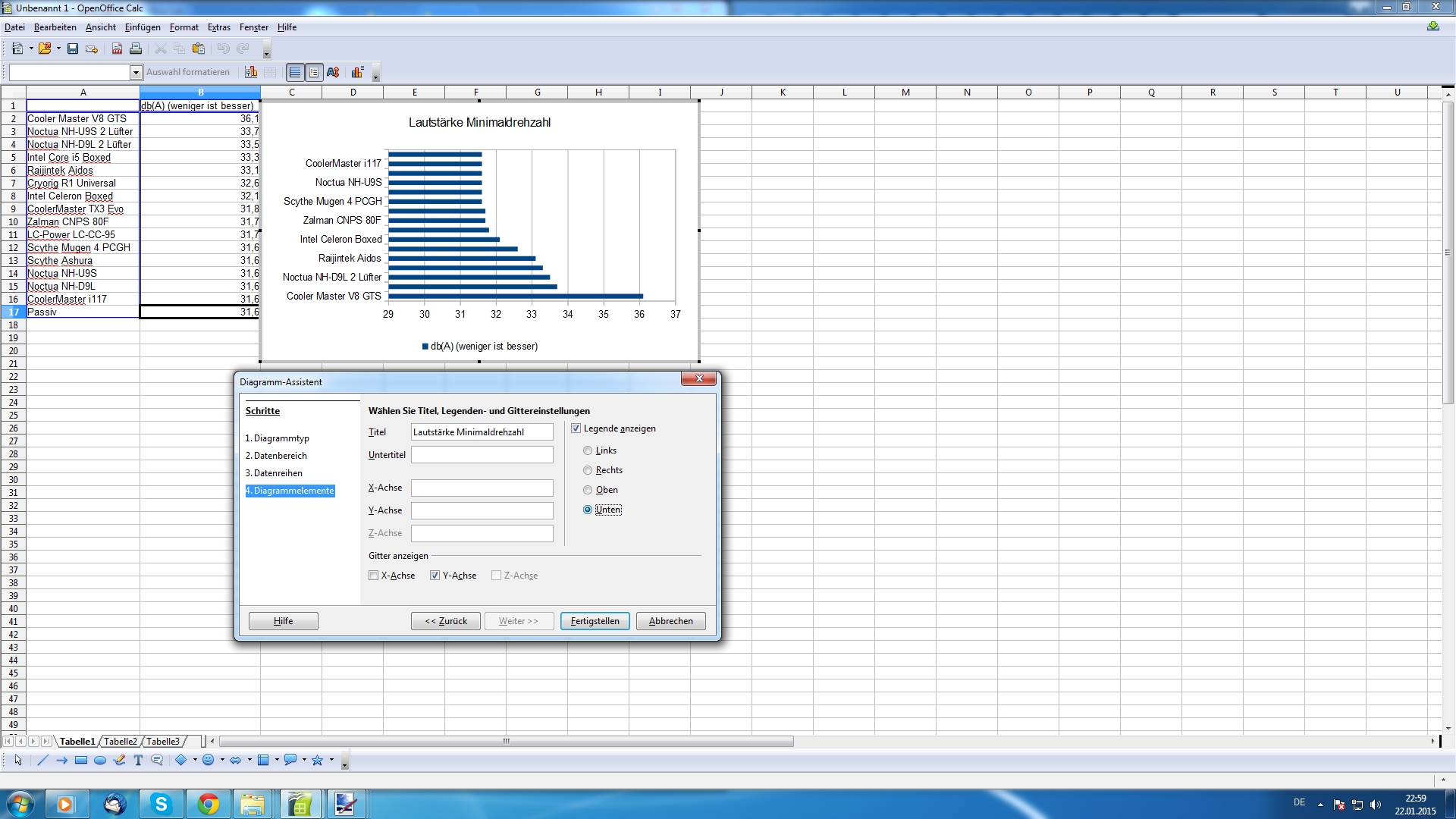Image resolution: width=1456 pixels, height=819 pixels.
Task: Click the X-Achse title input field
Action: (x=482, y=488)
